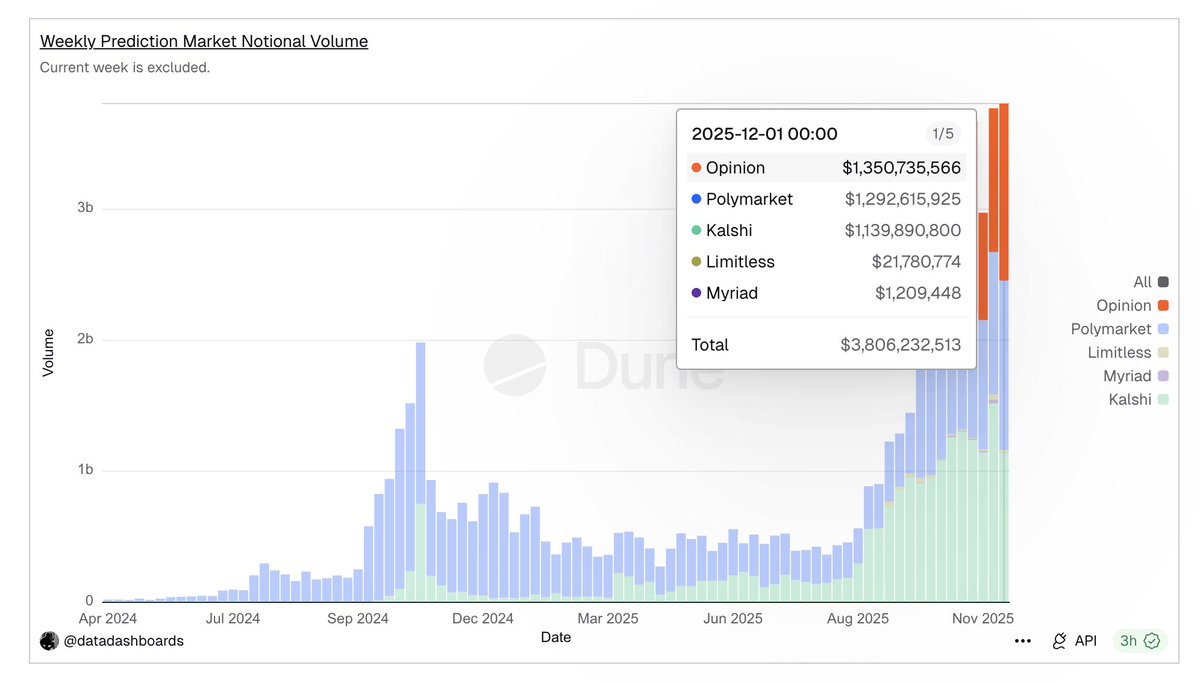
Task: Click the Sep 2024 x-axis label
Action: click(358, 619)
